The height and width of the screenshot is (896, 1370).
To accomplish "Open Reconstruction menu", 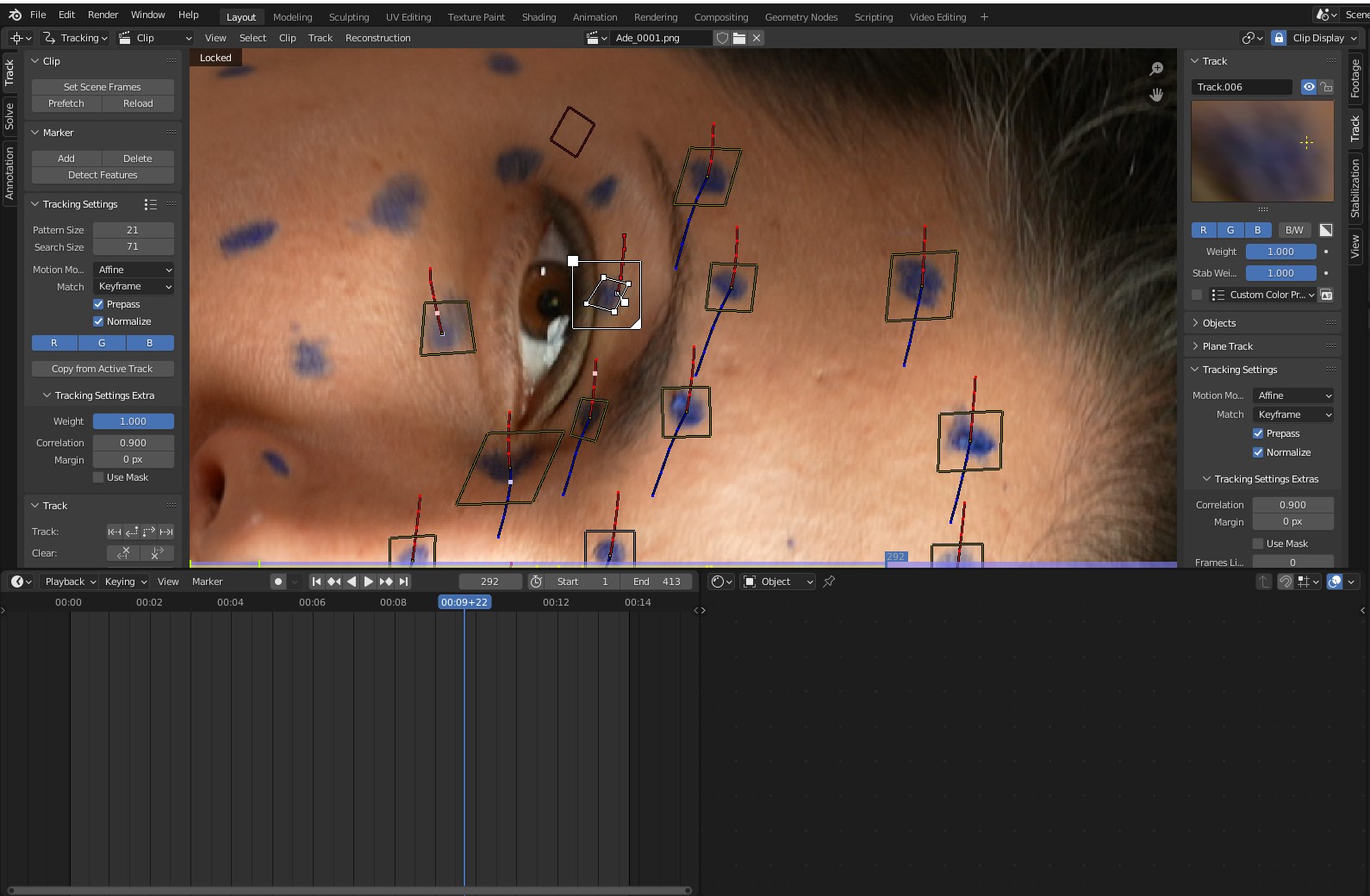I will (377, 38).
